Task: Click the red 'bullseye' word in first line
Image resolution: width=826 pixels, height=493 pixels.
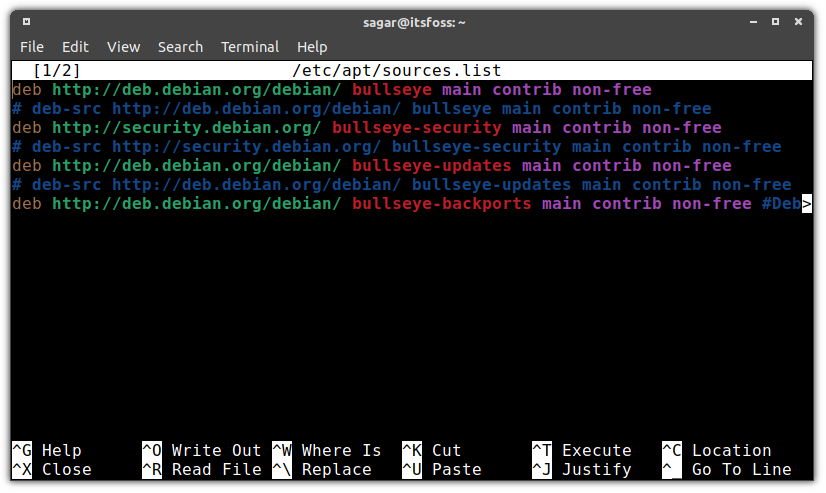Action: tap(392, 90)
